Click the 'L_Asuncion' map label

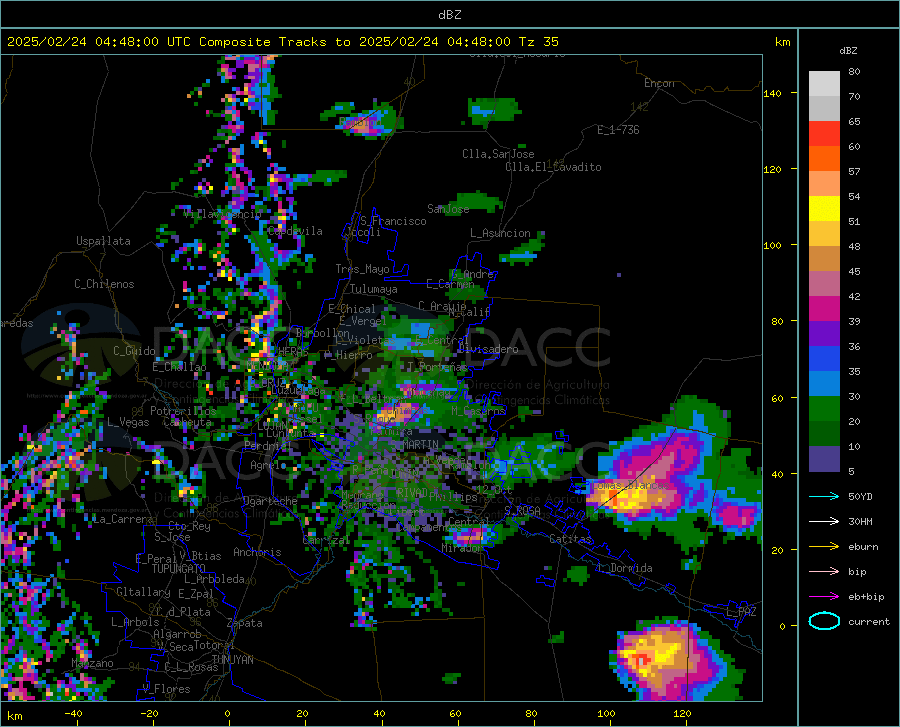[500, 233]
